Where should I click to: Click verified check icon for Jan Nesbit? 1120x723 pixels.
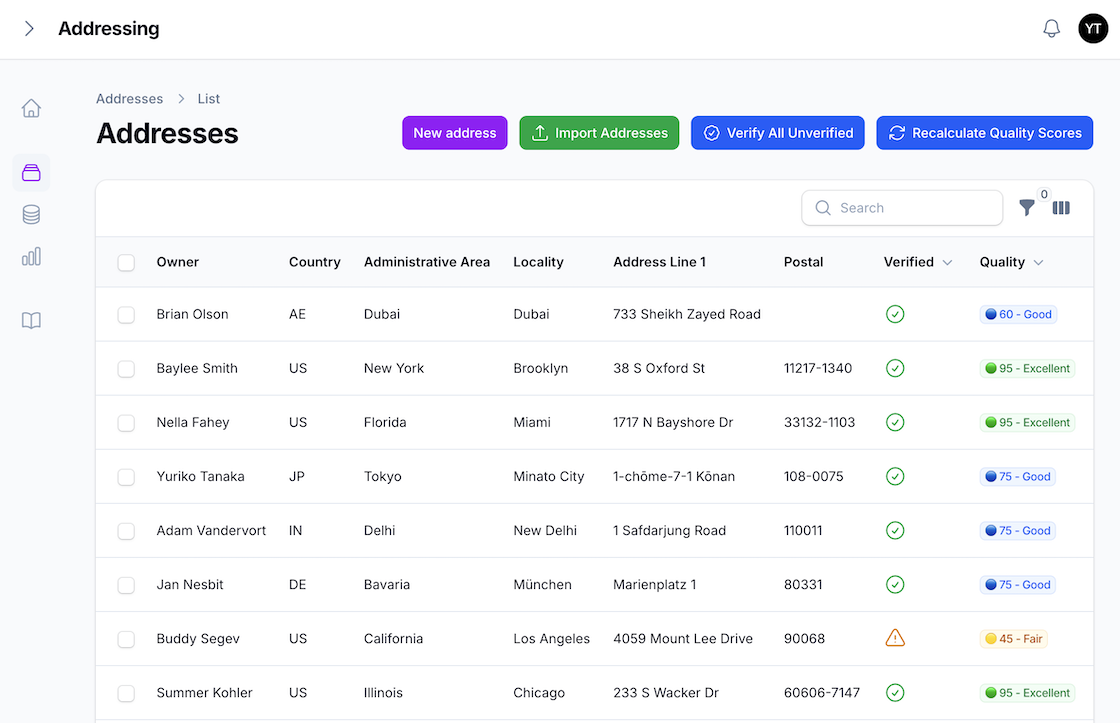[895, 584]
